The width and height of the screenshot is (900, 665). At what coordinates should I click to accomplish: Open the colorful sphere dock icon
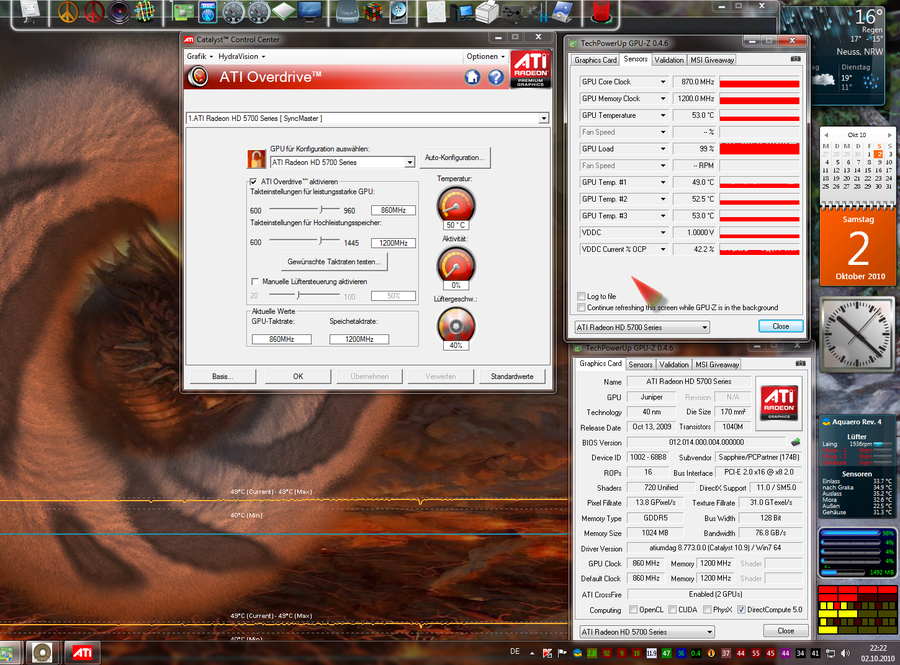[145, 12]
